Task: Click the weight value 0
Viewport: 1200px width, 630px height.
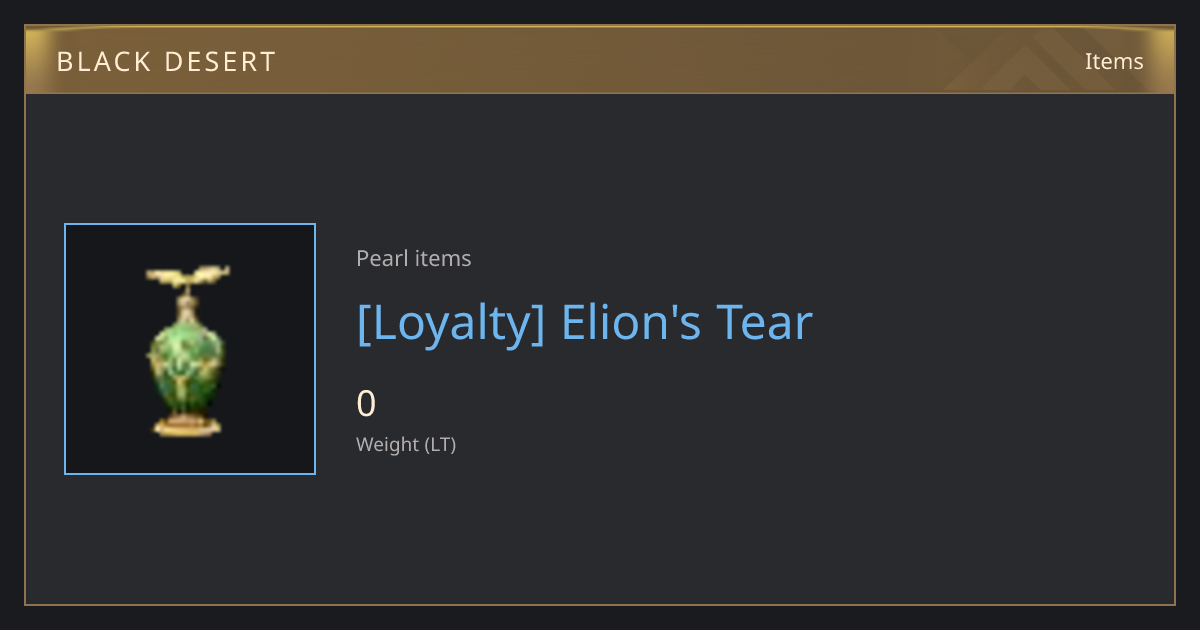Action: (x=366, y=404)
